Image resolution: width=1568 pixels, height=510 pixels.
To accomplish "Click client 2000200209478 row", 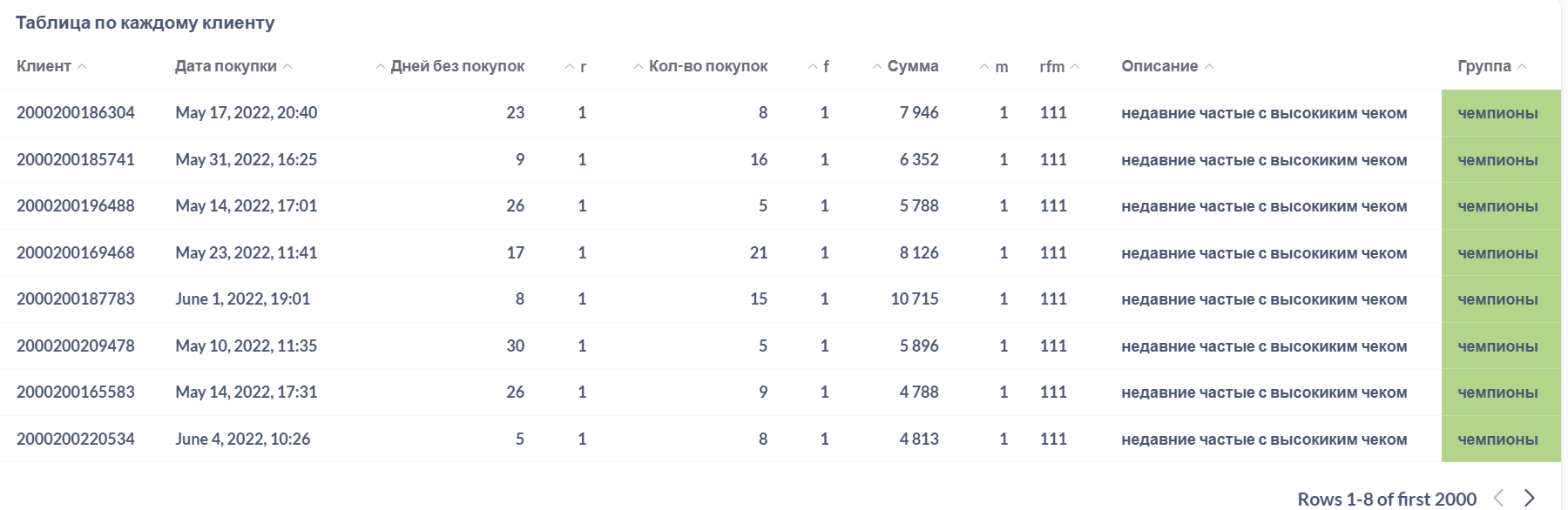I will 76,346.
